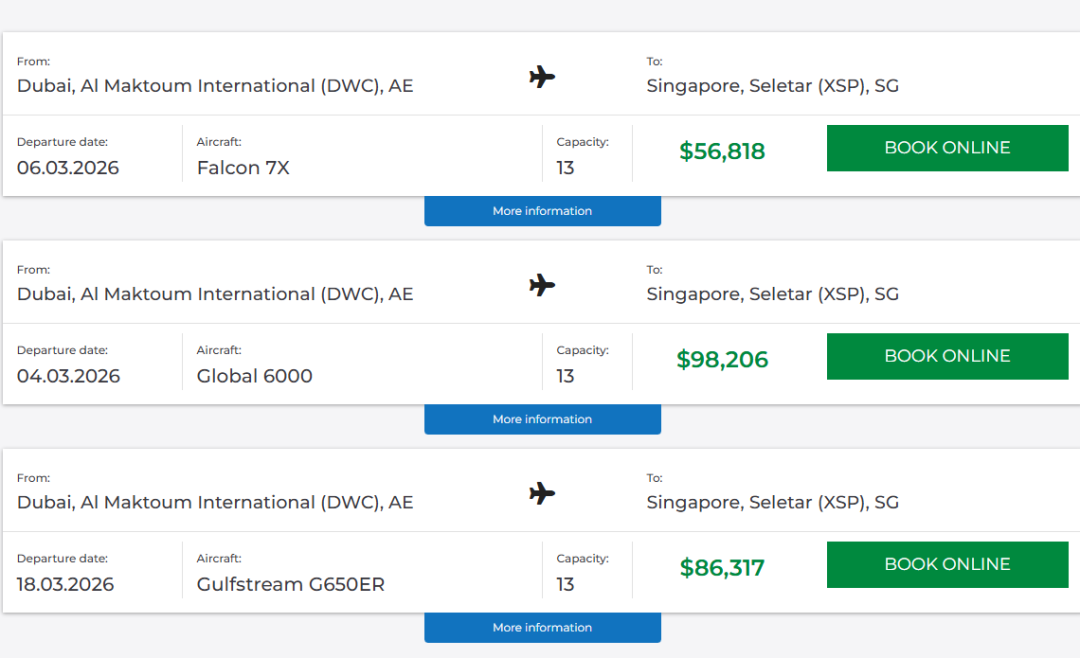Expand More information under Gulfstream G650ER flight

coord(542,627)
